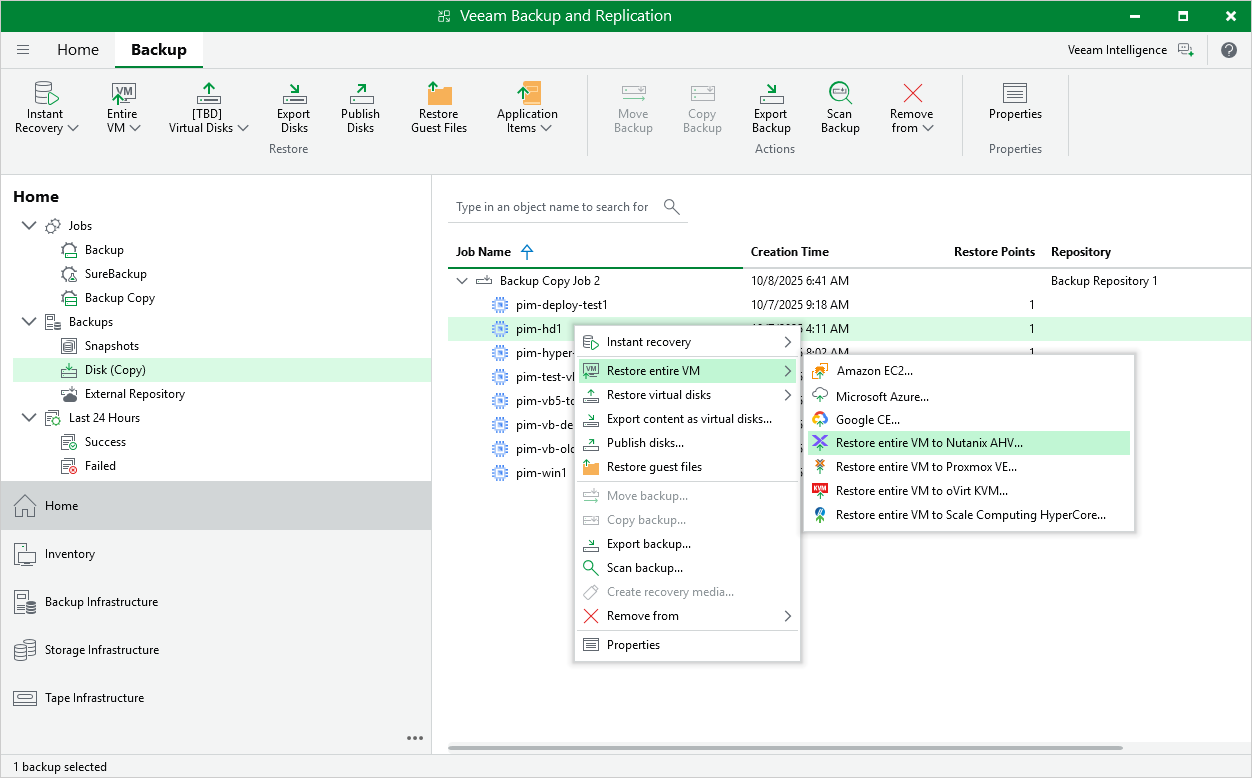Select Properties in context menu

[x=687, y=645]
